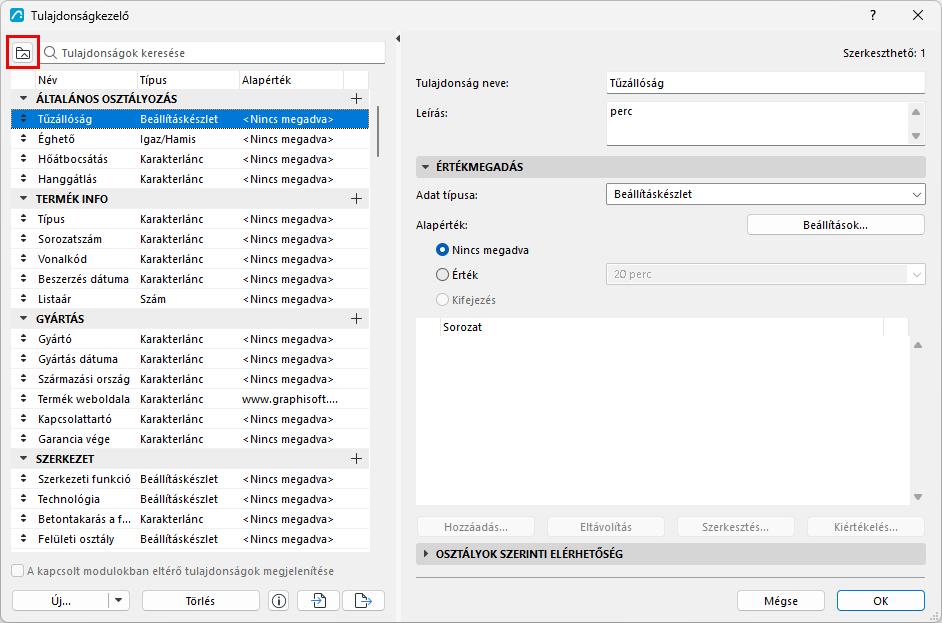This screenshot has width=942, height=623.
Task: Select the 'Érték' radio button
Action: pos(442,275)
